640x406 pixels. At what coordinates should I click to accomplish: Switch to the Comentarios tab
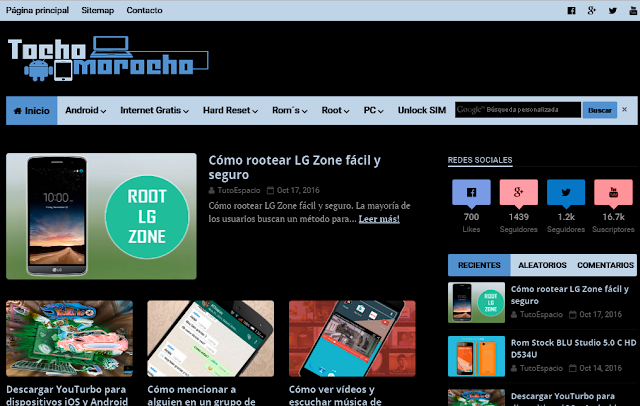[605, 265]
